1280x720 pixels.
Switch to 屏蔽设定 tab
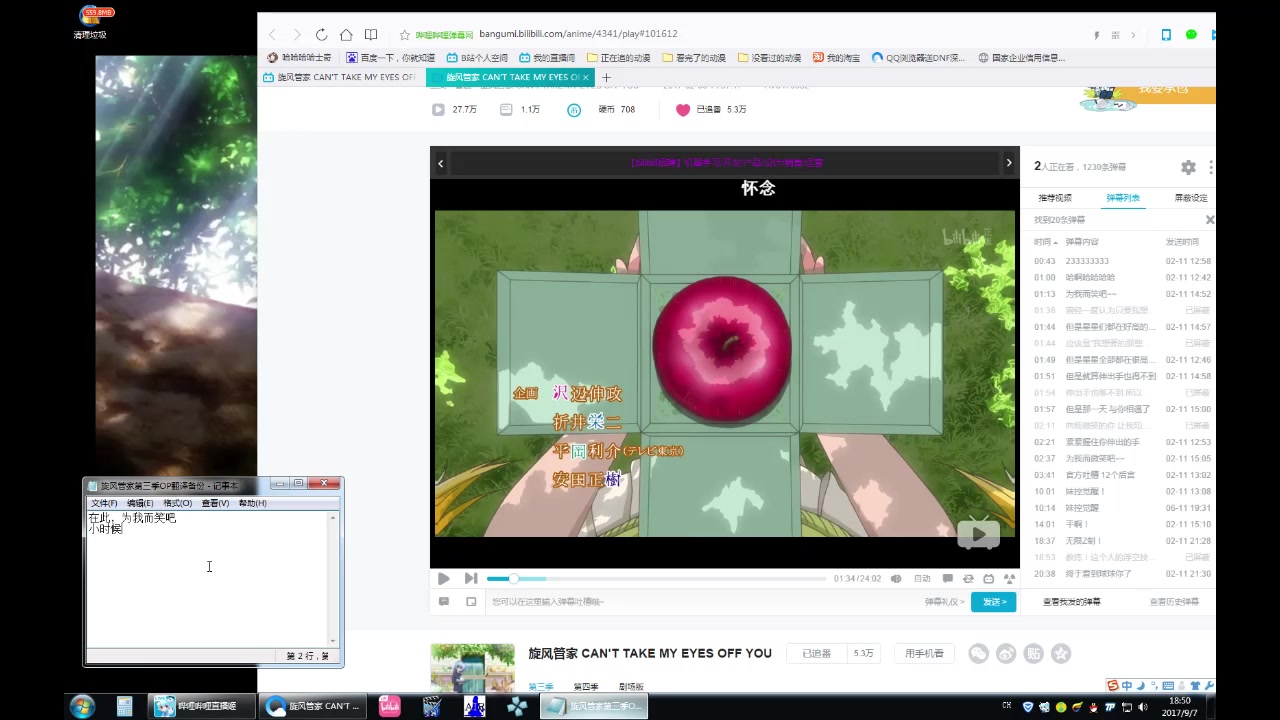coord(1190,198)
